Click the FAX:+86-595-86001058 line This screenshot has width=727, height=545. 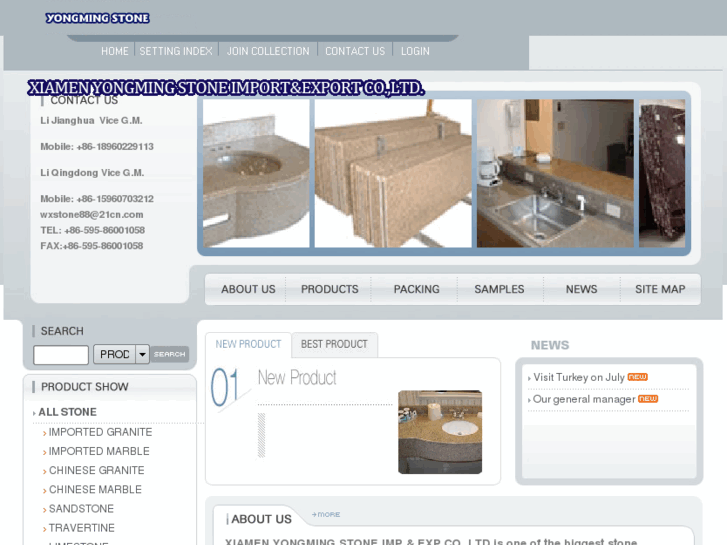tap(91, 246)
